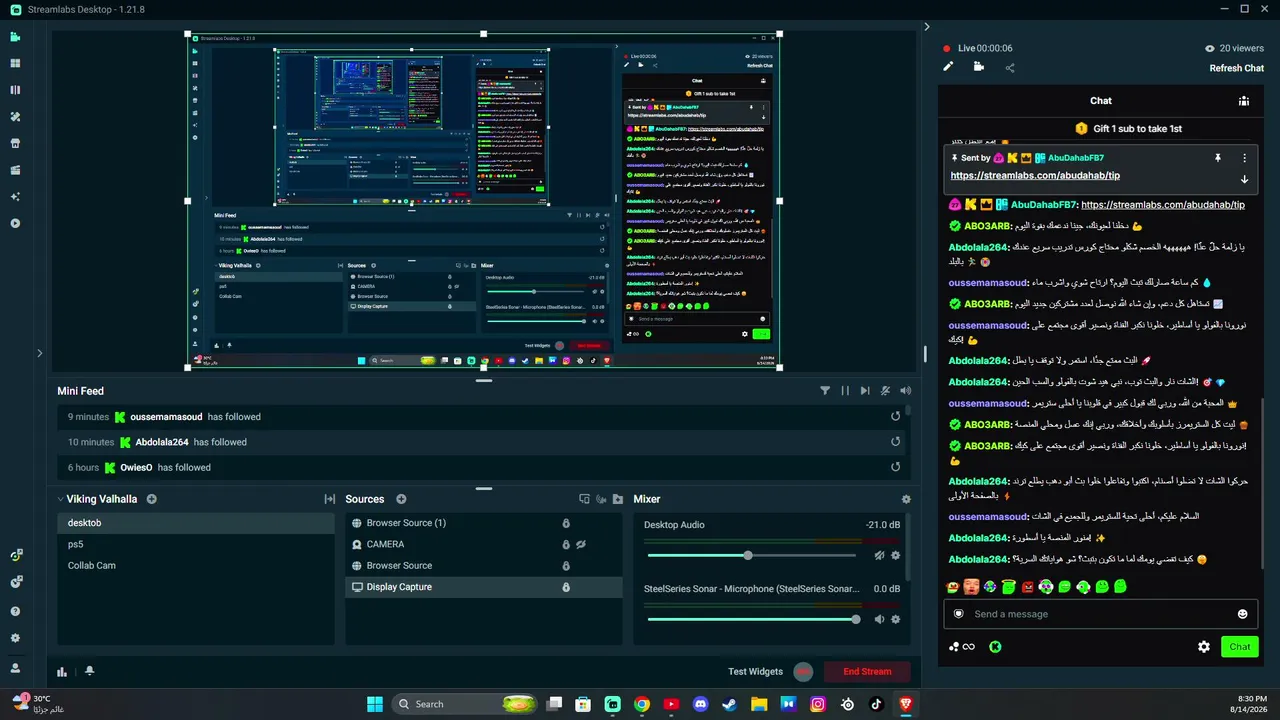This screenshot has width=1280, height=720.
Task: Toggle lock on Display Capture source
Action: coord(566,587)
